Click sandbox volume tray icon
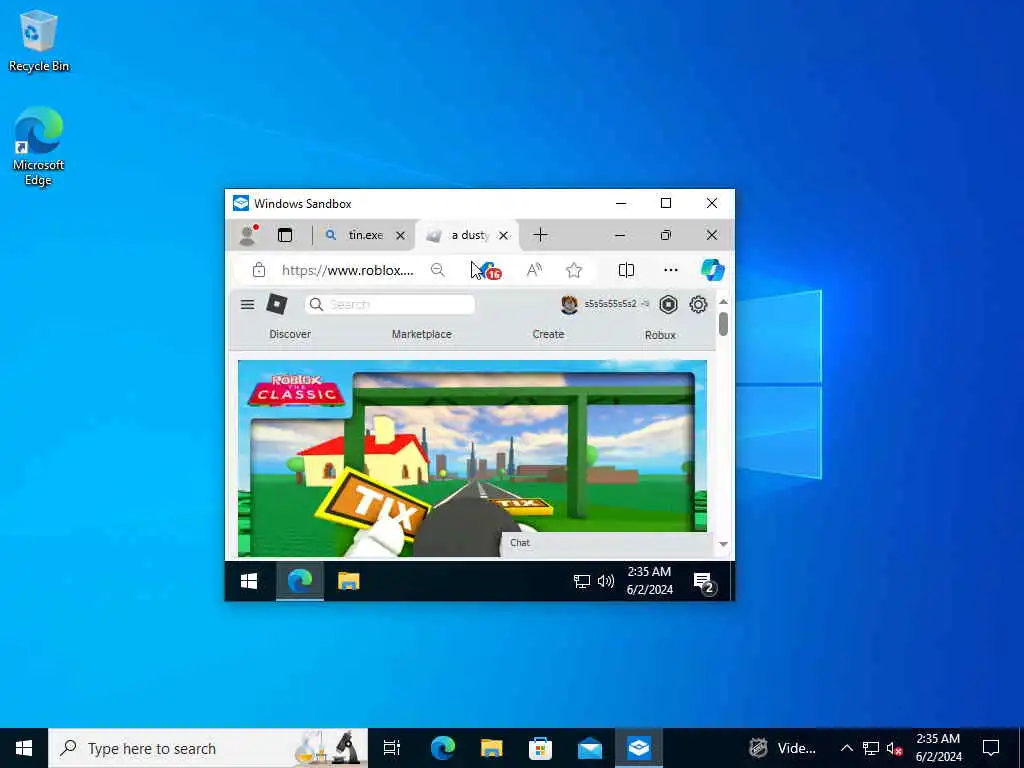Screen dimensions: 1024x768 [605, 581]
